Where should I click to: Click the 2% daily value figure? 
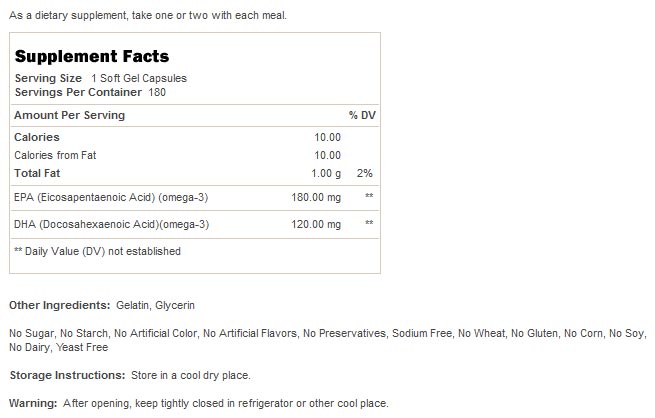pos(367,173)
